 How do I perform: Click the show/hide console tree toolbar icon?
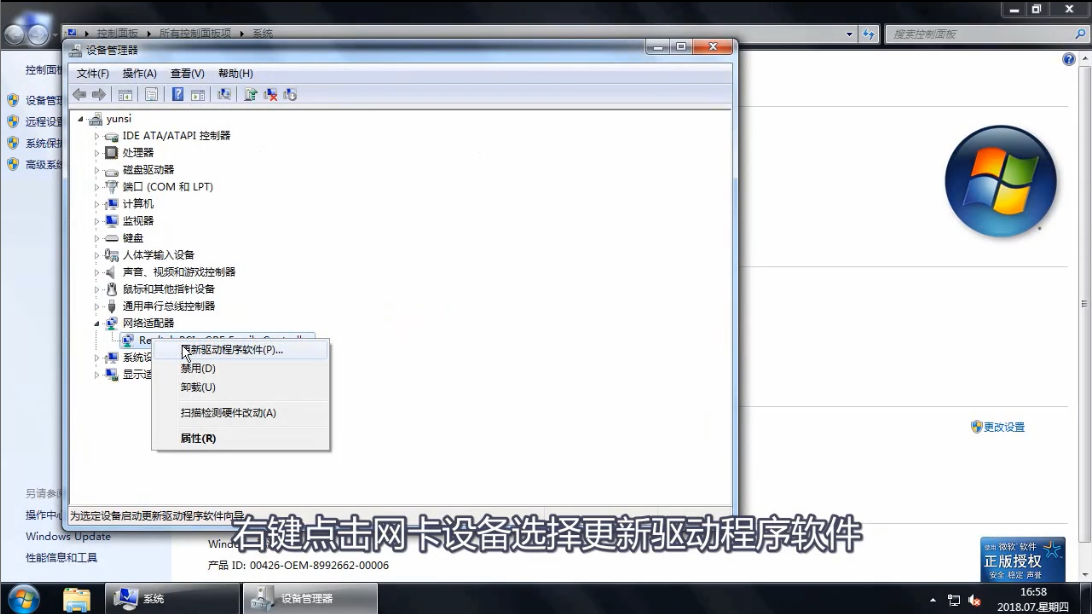pyautogui.click(x=125, y=95)
